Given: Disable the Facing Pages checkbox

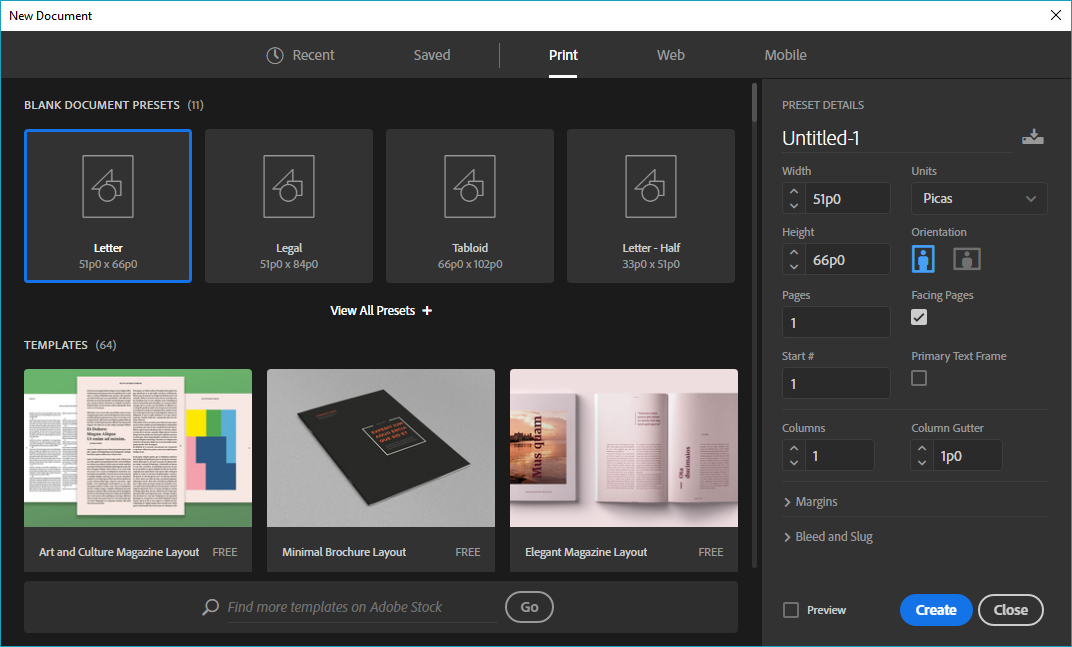Looking at the screenshot, I should point(918,317).
